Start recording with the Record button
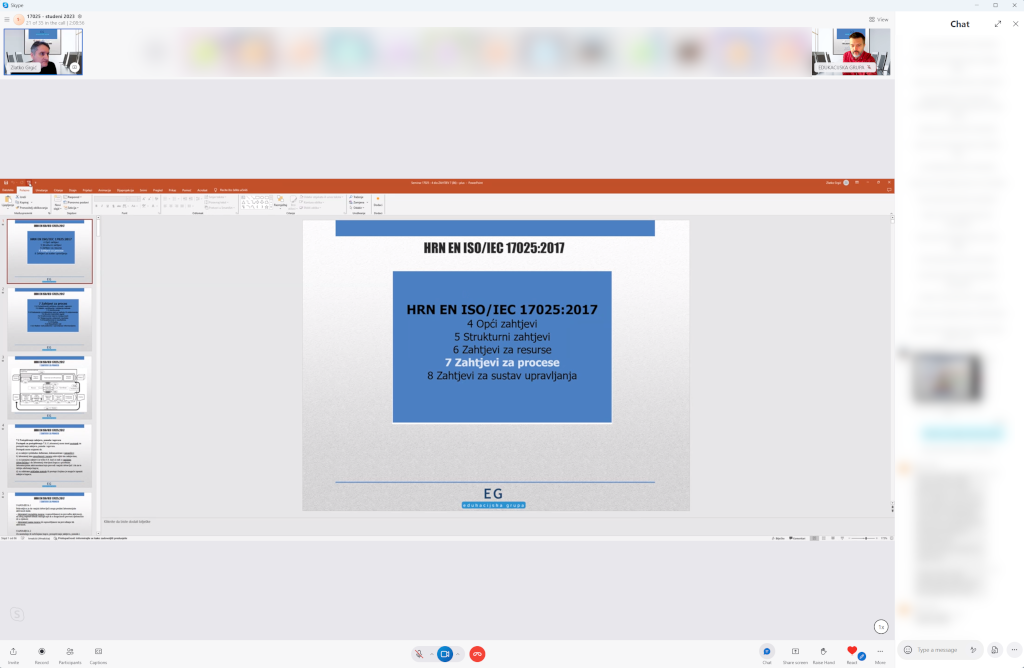 tap(42, 651)
